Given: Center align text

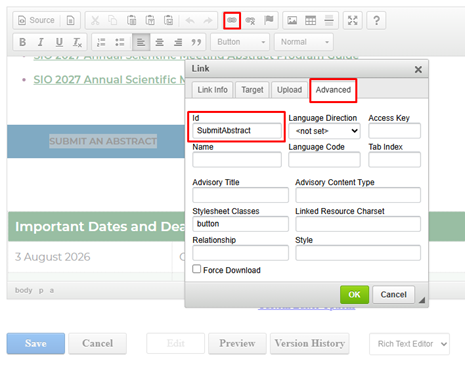Looking at the screenshot, I should pos(160,42).
